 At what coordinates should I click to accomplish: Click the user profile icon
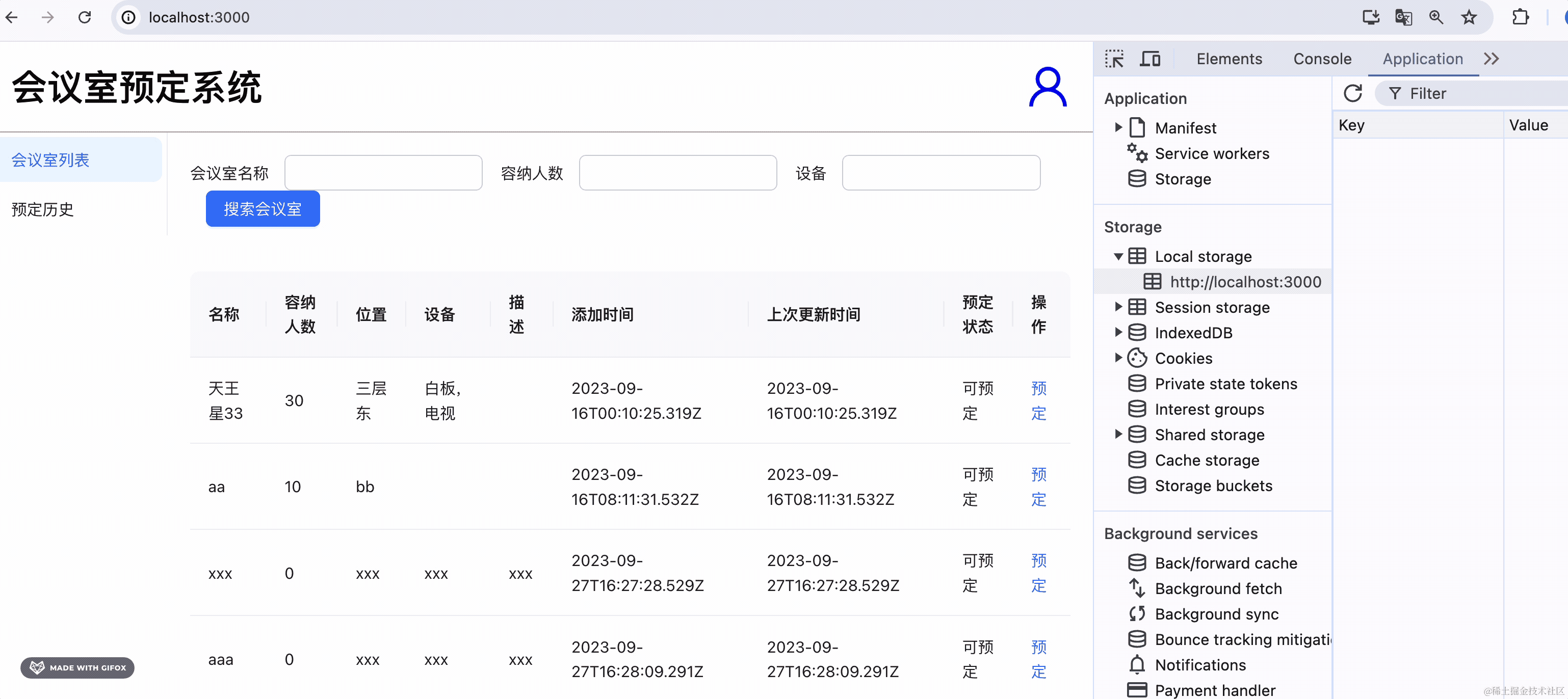pos(1047,87)
